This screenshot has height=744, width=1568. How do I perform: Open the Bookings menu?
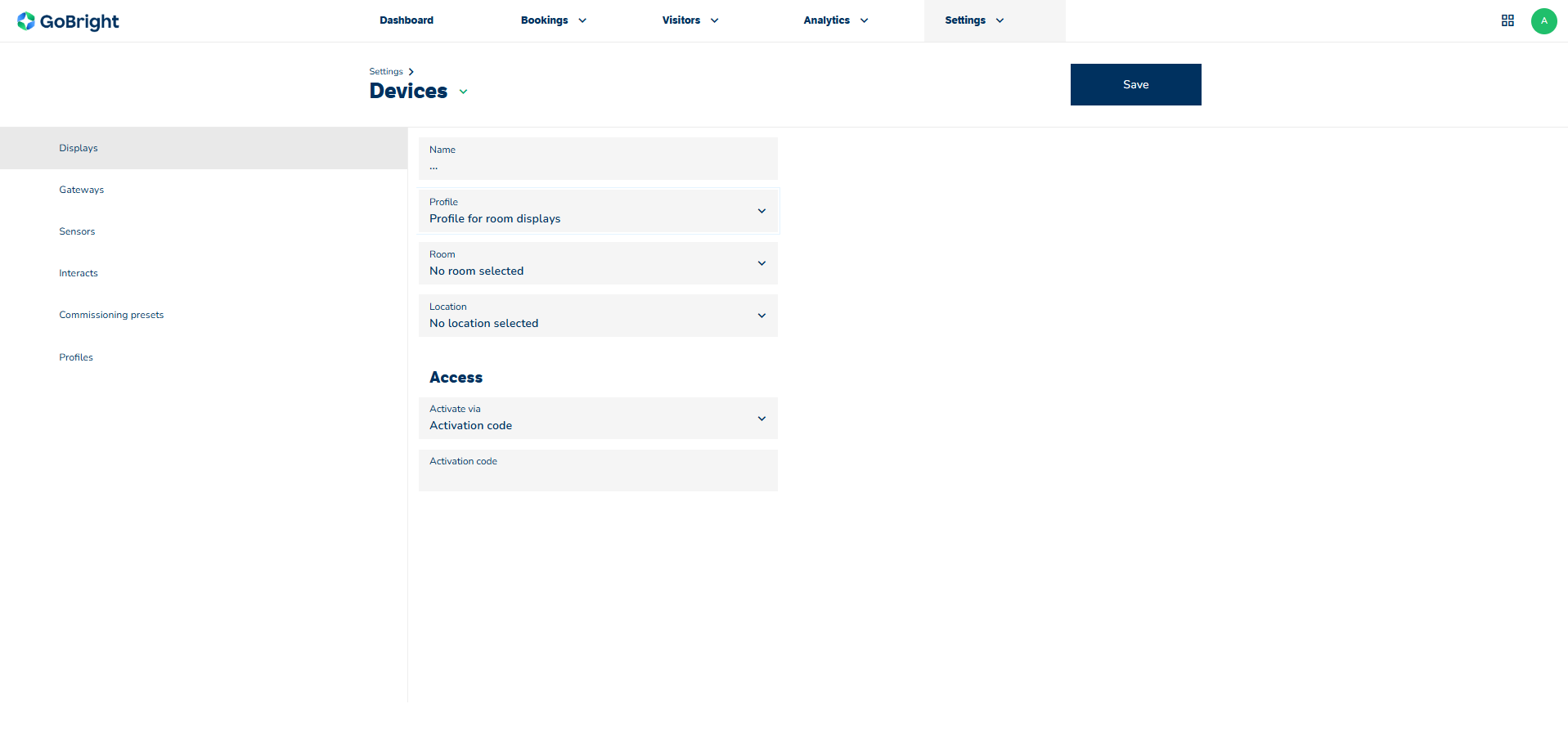tap(553, 20)
